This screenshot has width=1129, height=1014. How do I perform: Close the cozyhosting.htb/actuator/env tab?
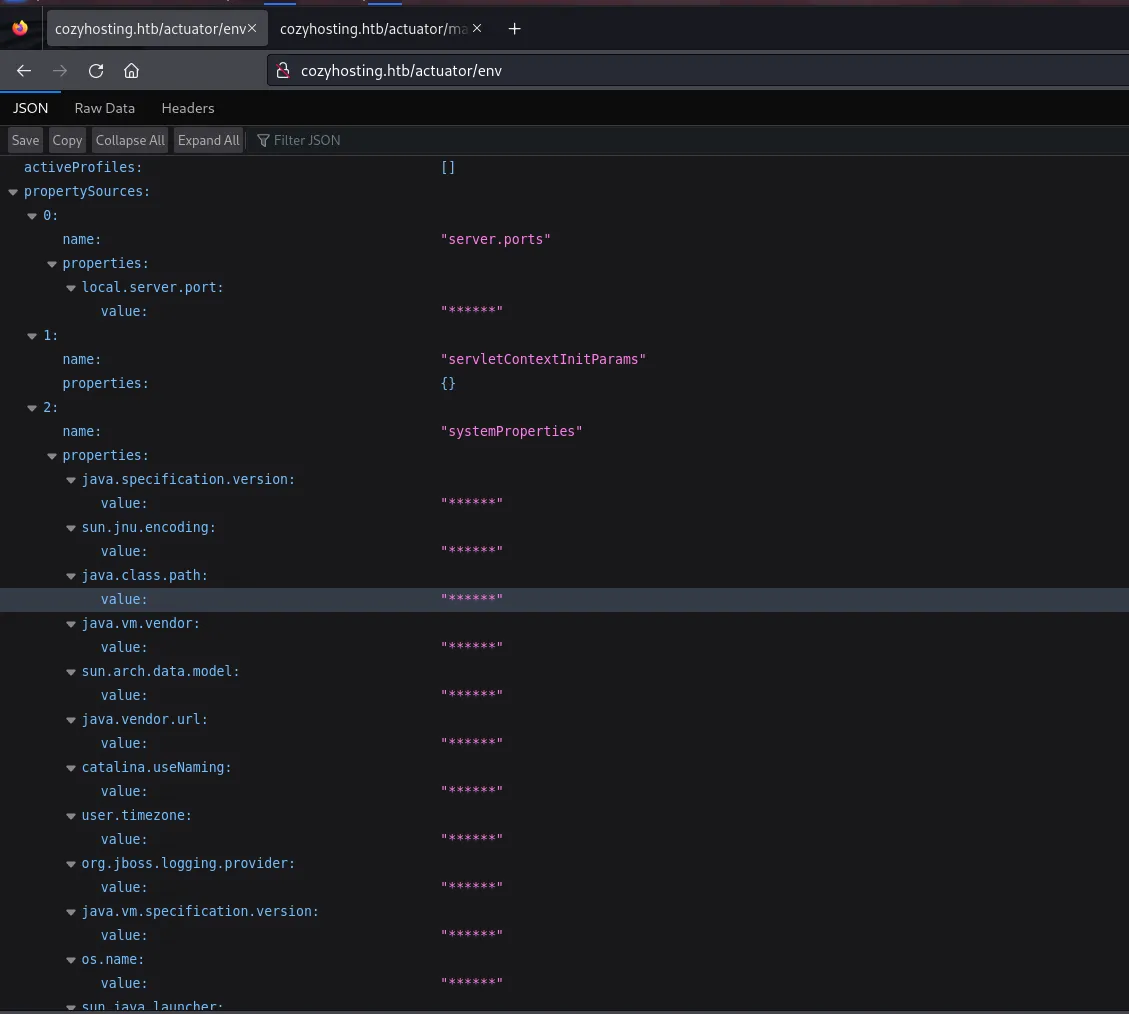coord(252,28)
